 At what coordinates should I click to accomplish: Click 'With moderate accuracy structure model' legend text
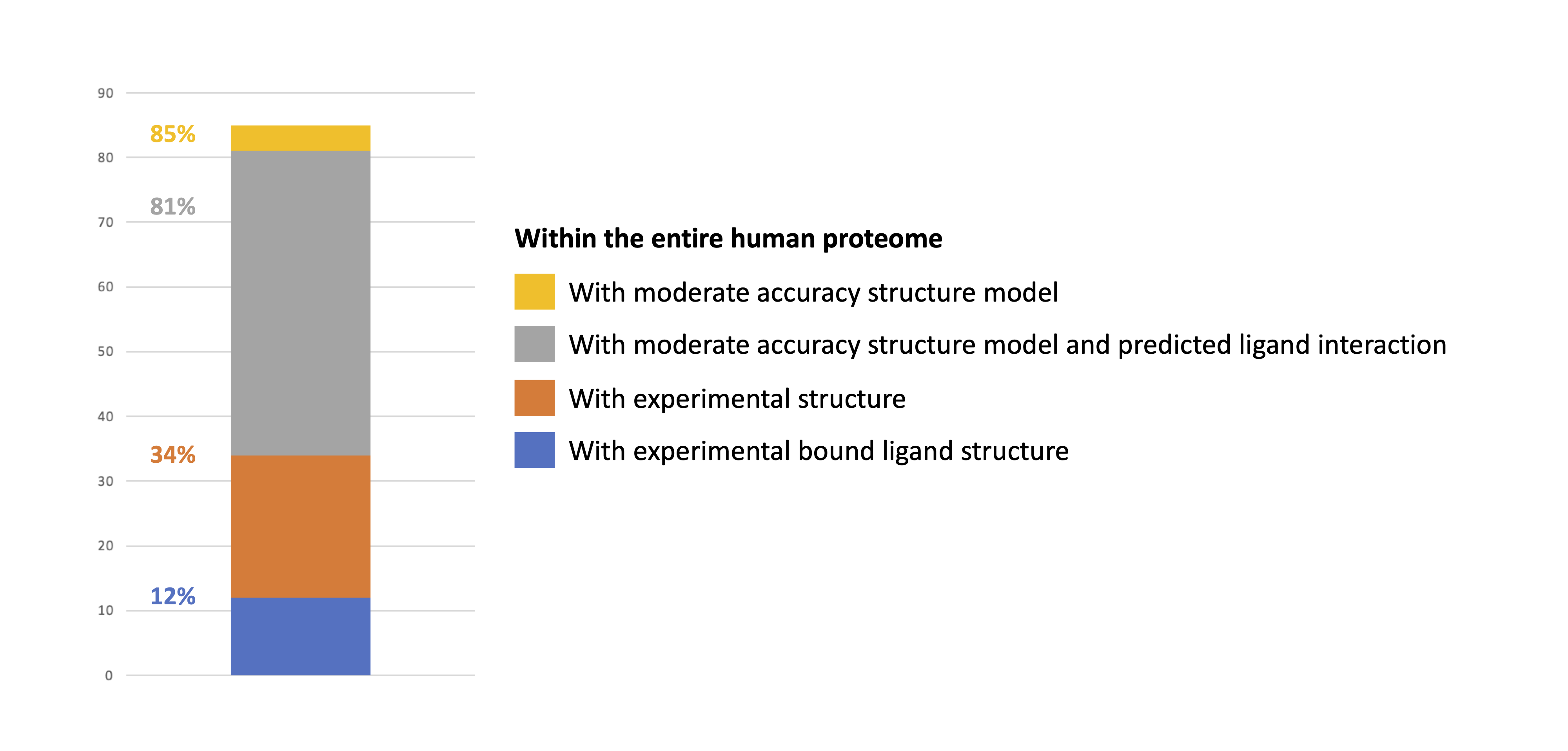point(814,293)
